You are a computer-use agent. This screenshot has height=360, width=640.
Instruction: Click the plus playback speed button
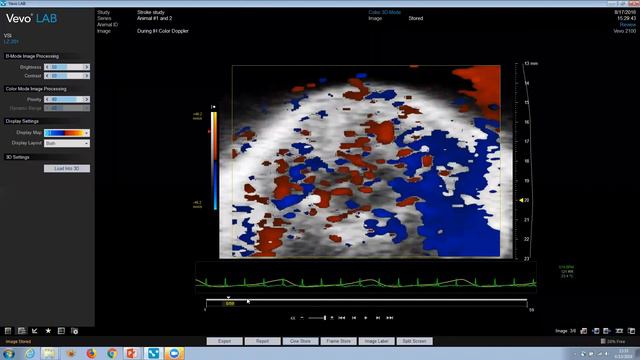pos(332,318)
